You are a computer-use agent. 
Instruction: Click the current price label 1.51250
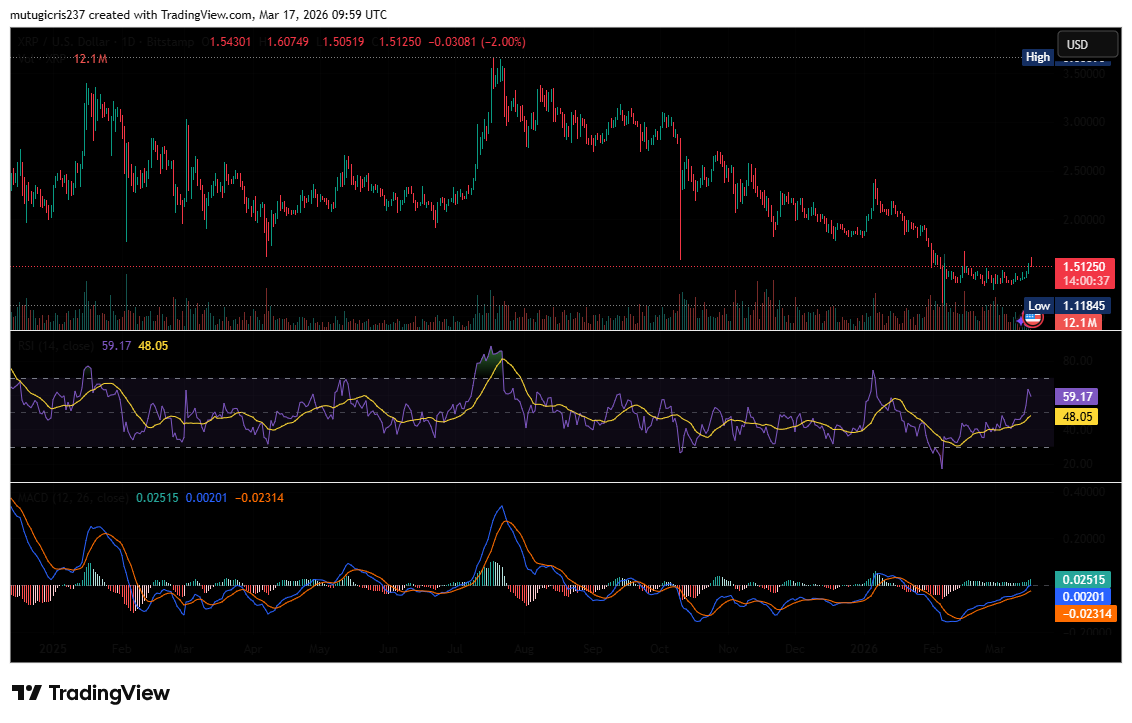1084,267
